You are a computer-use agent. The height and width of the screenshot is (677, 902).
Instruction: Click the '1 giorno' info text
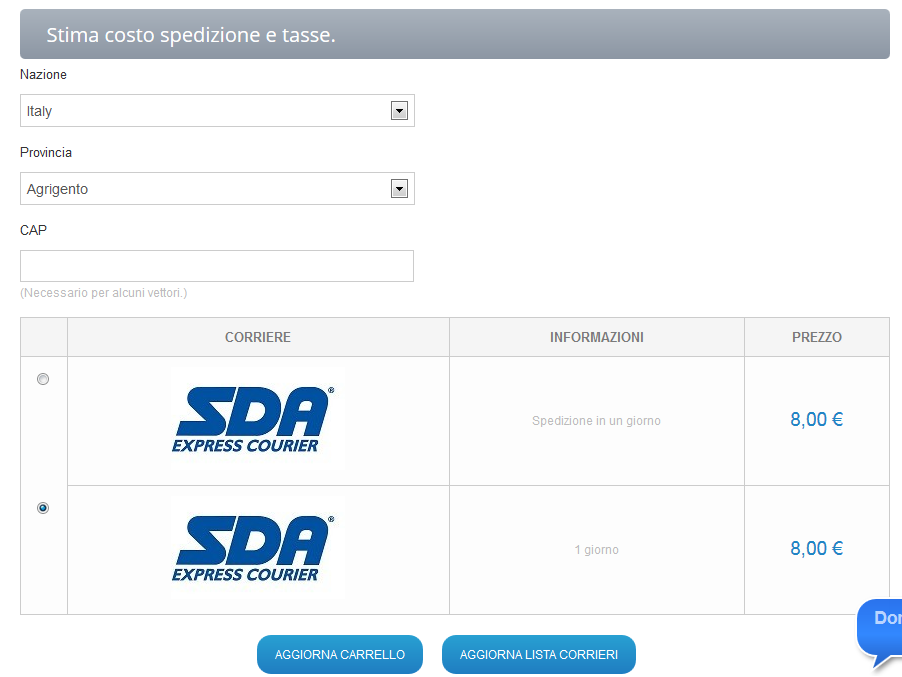coord(597,550)
